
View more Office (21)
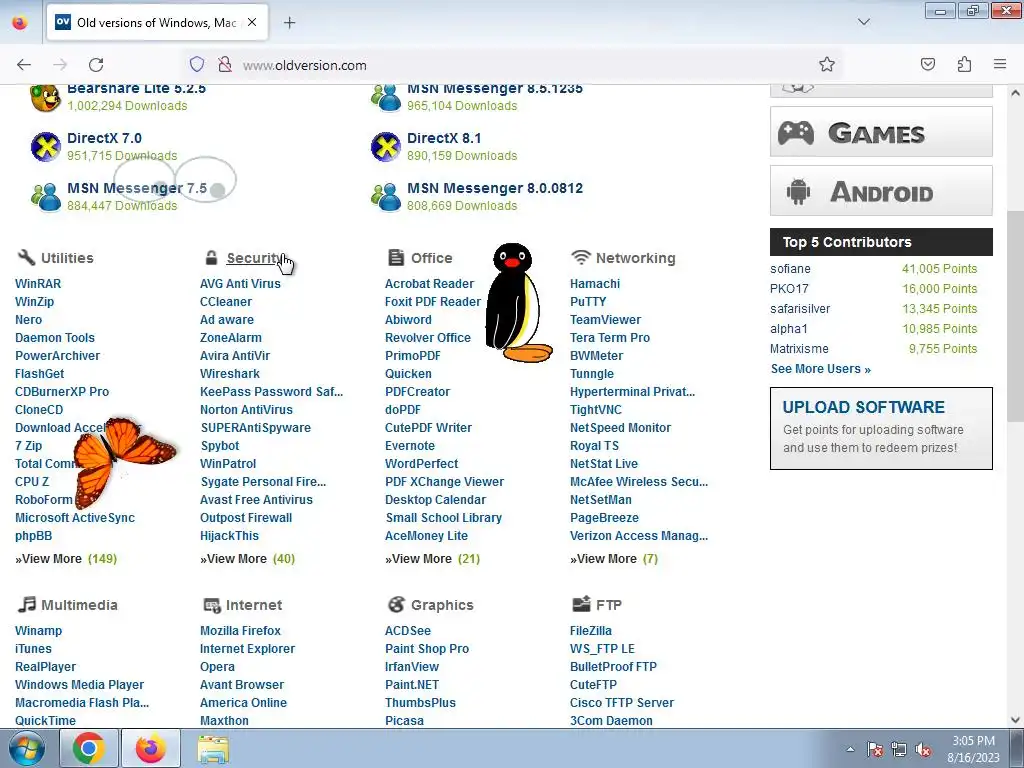432,559
